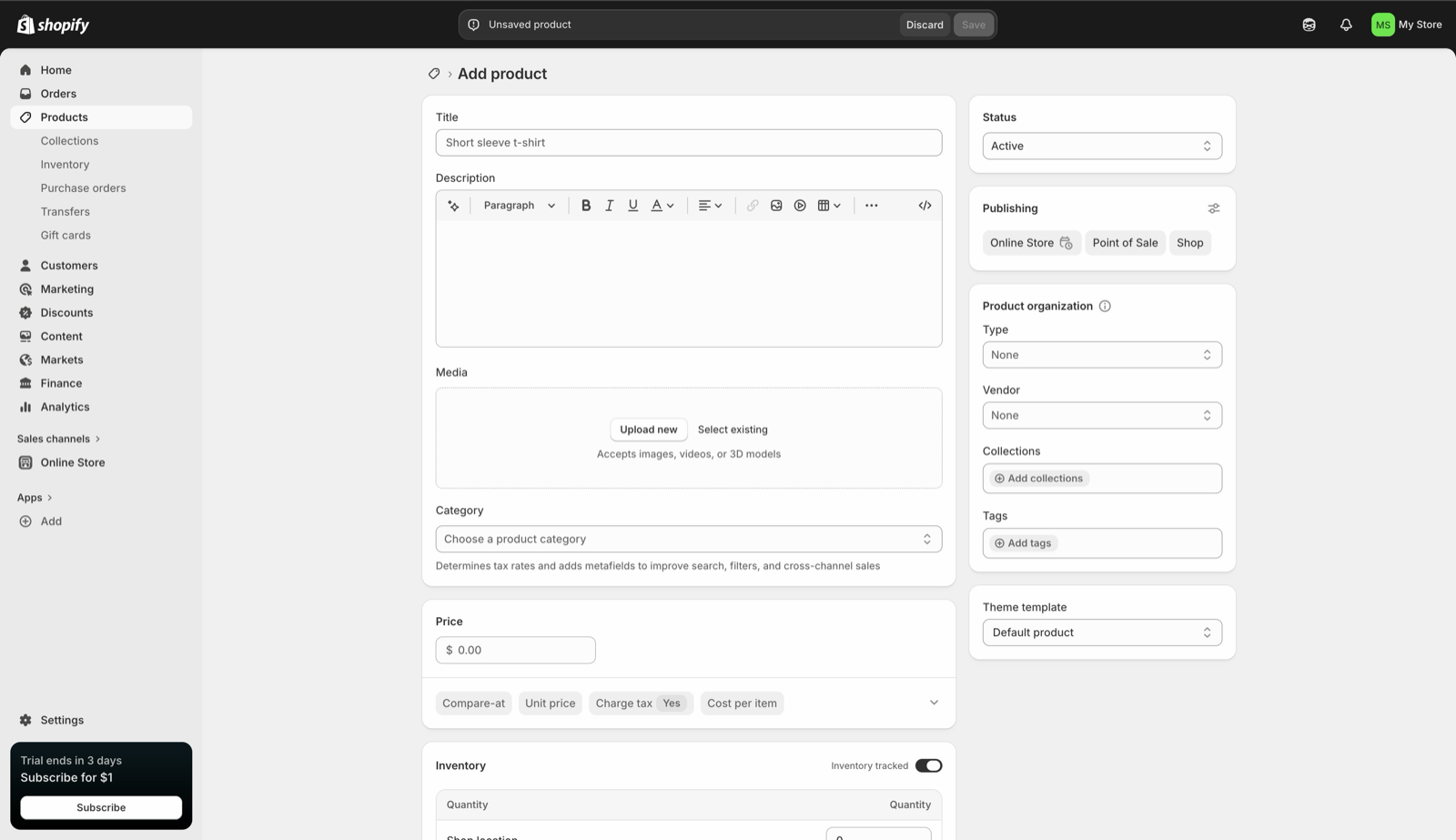Click the MS store avatar
Screen dimensions: 1456x840
coord(1382,25)
